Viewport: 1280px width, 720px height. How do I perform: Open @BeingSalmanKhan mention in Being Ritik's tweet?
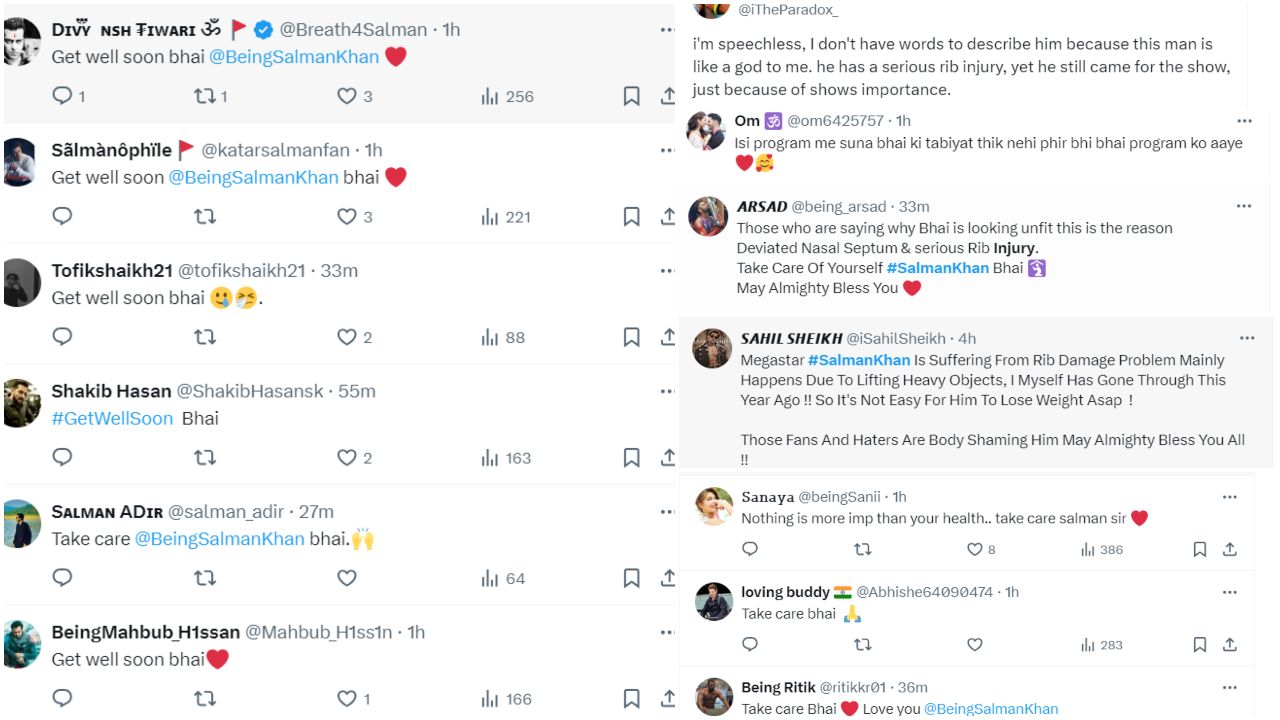[990, 709]
